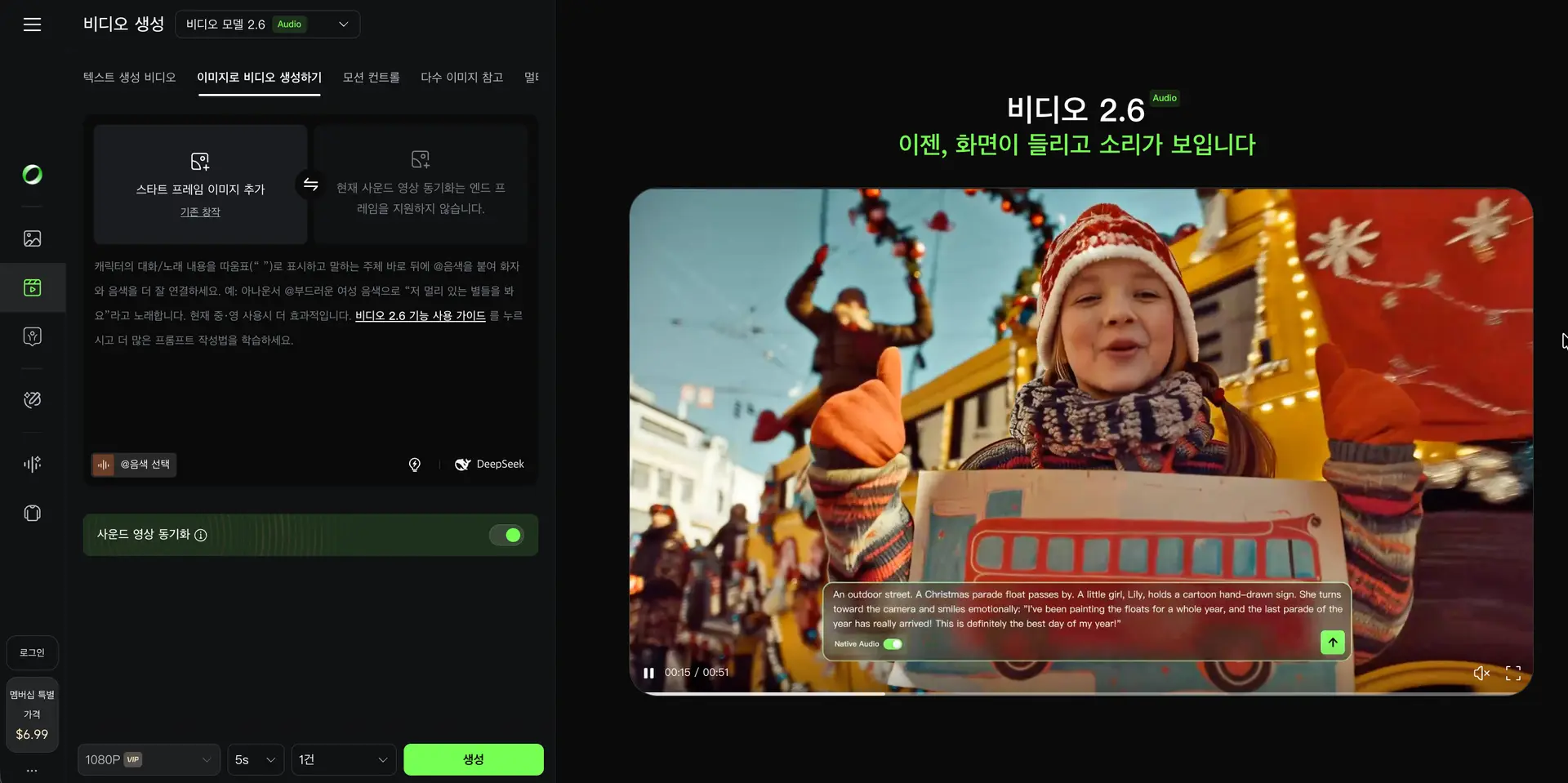Open the audio waveform tool in sidebar

32,464
